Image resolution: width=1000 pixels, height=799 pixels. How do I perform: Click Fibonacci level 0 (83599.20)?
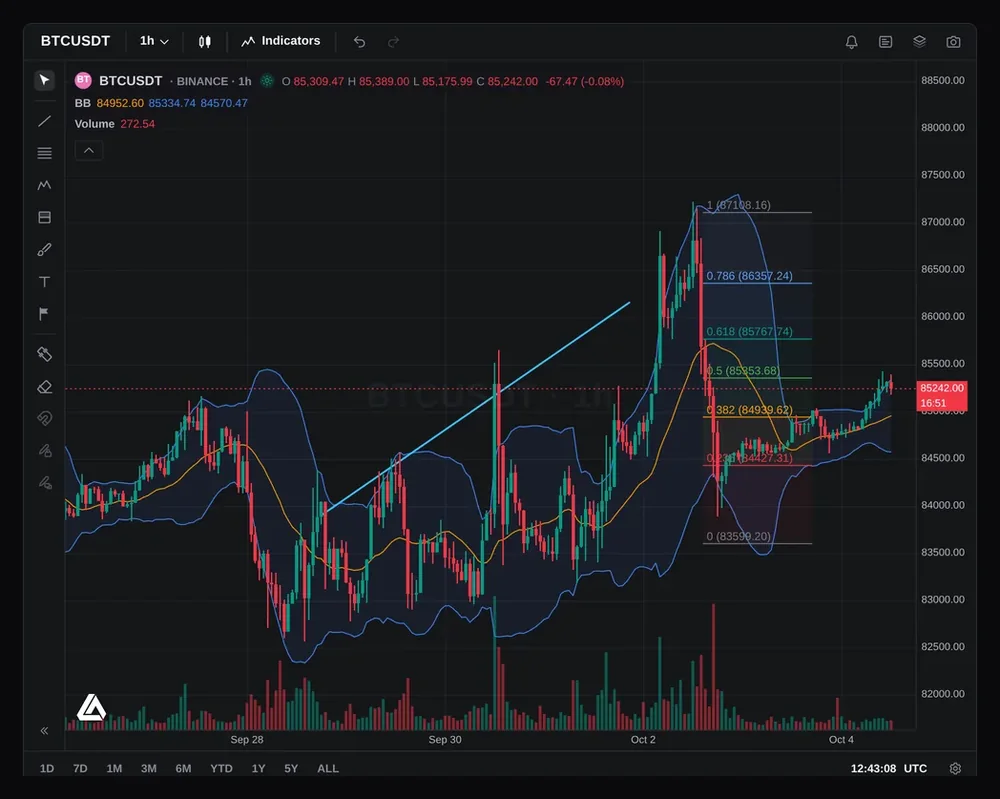[x=739, y=536]
